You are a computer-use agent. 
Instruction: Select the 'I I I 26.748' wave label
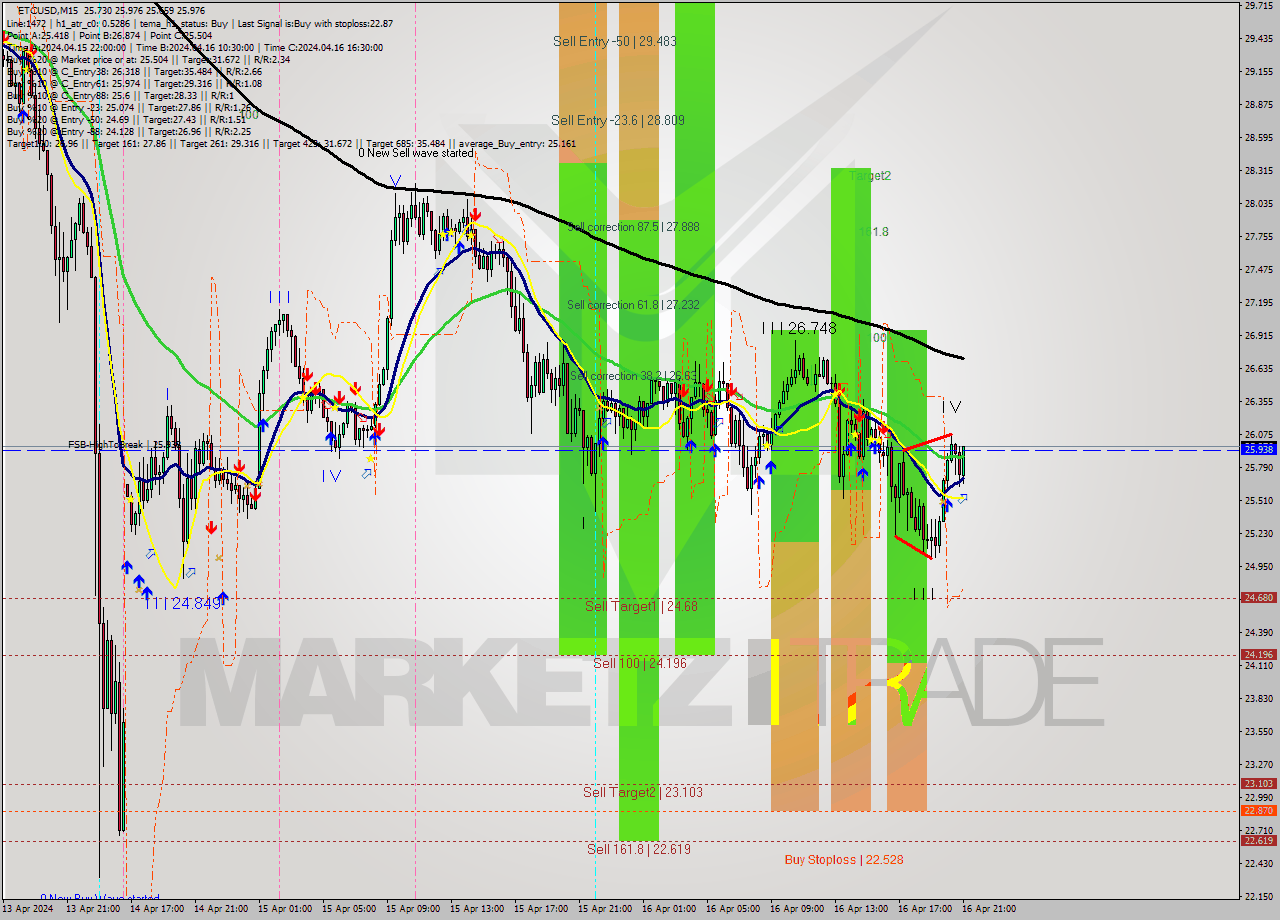pyautogui.click(x=798, y=328)
